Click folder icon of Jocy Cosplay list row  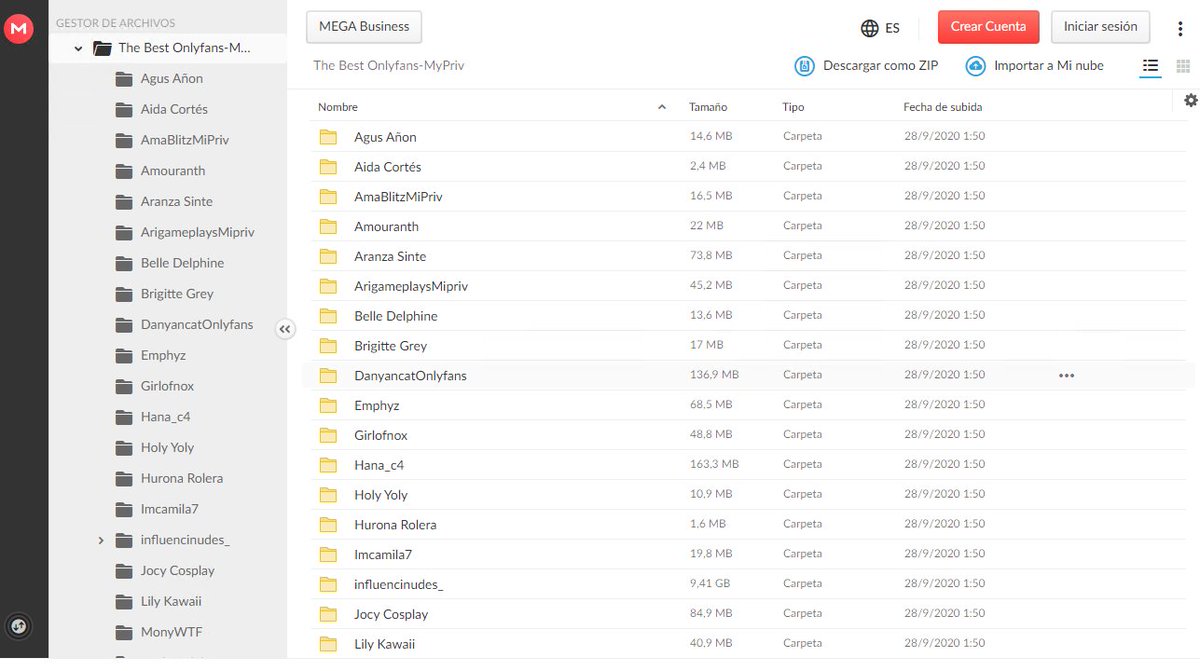pyautogui.click(x=328, y=614)
